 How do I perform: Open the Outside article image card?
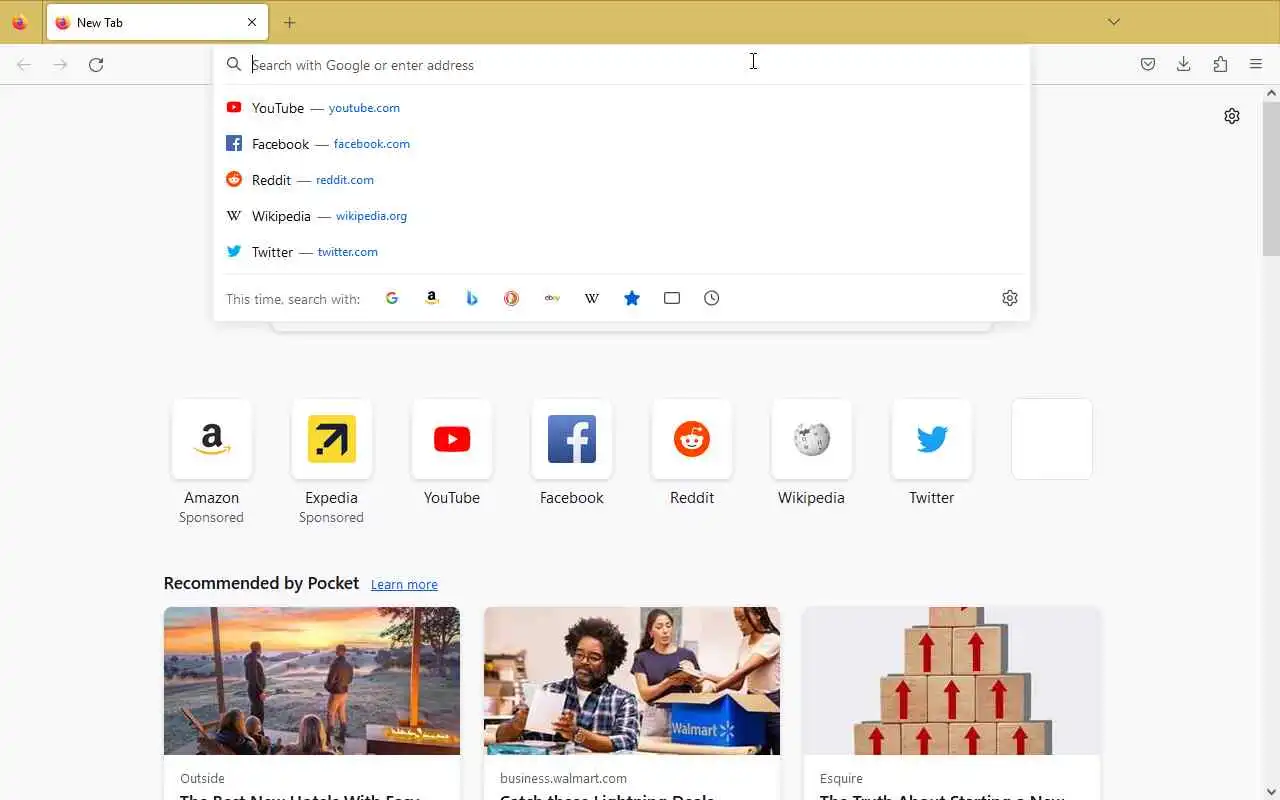(x=312, y=681)
